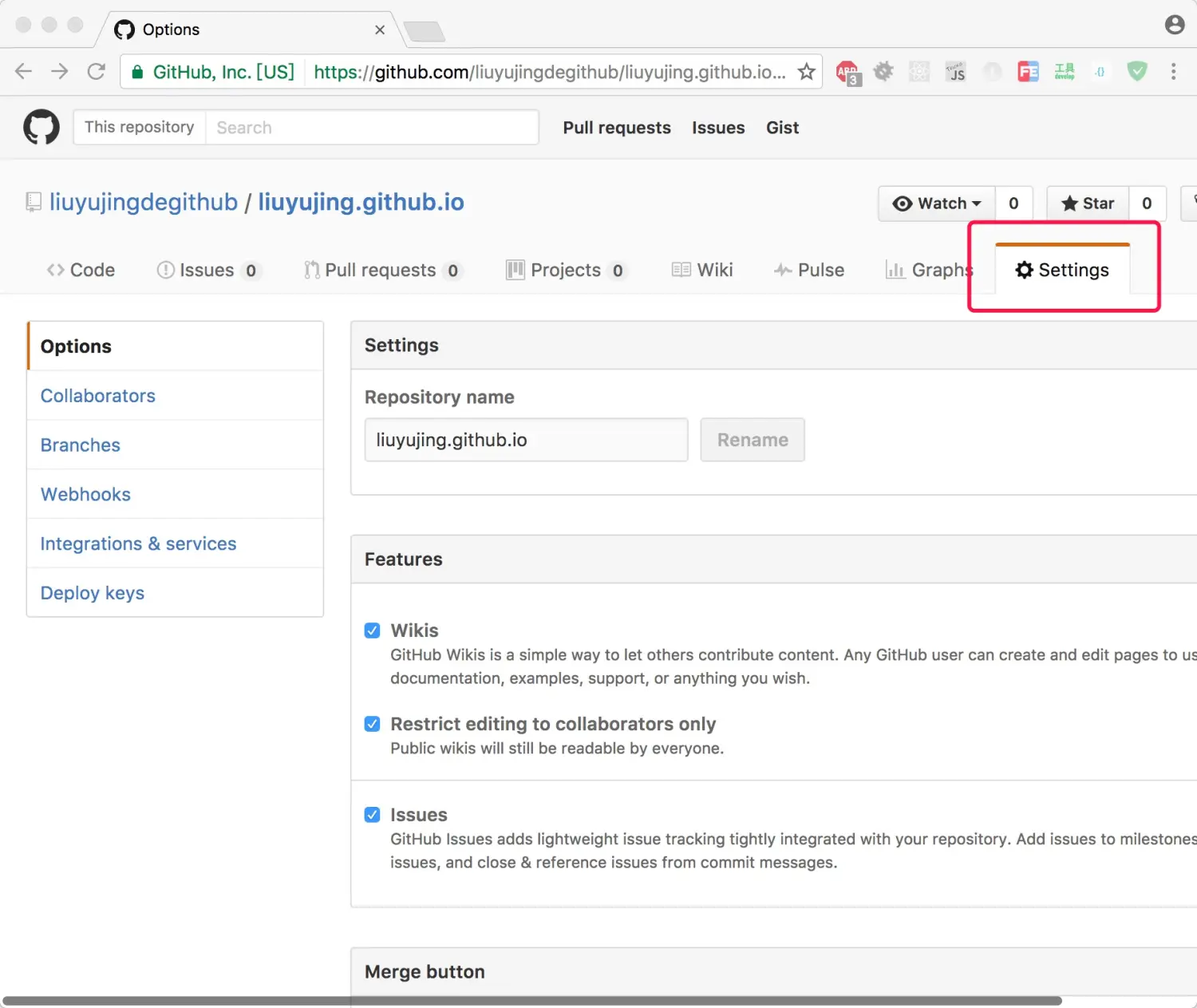Click the Repository name text field

click(526, 440)
